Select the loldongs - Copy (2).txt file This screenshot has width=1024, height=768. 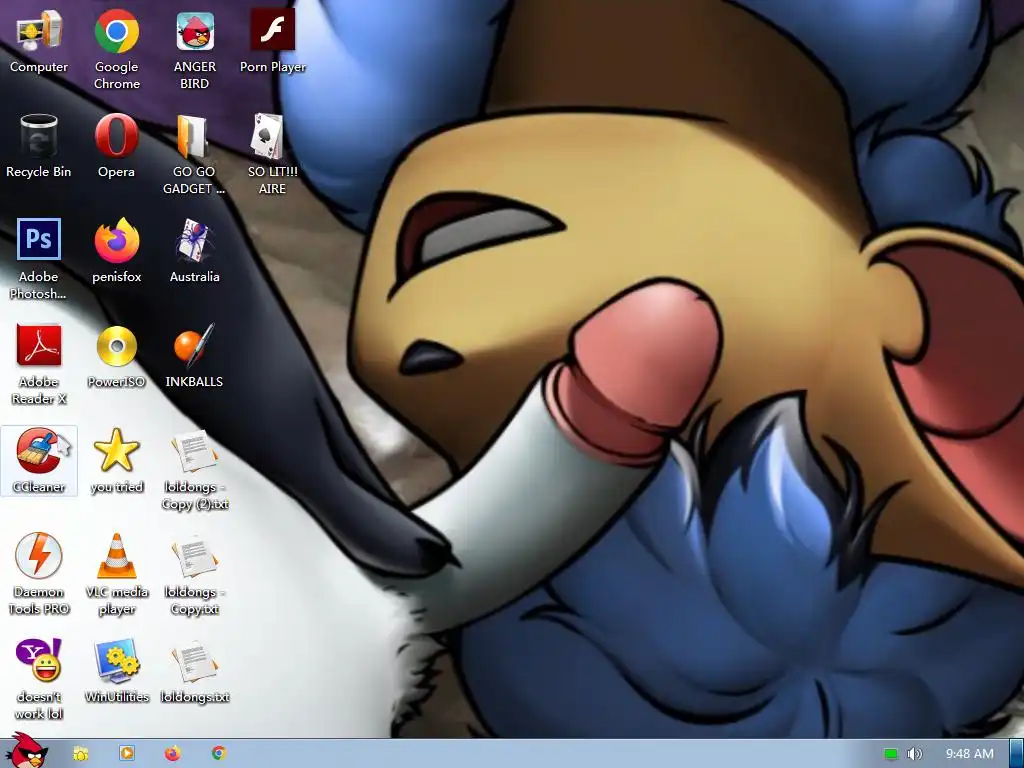click(195, 470)
